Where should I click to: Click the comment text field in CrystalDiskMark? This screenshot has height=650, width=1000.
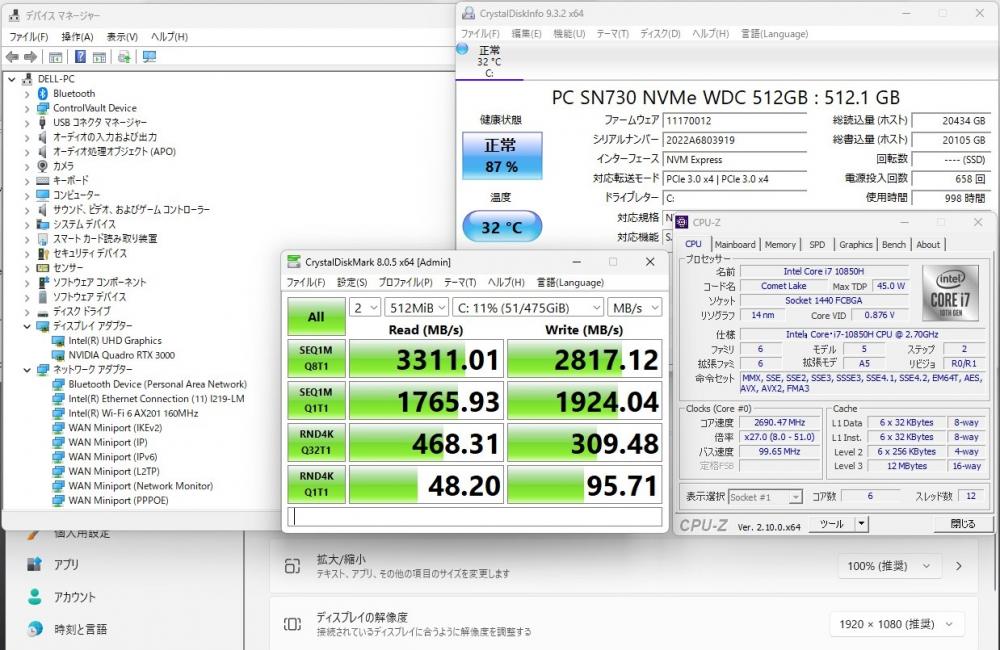click(x=474, y=517)
